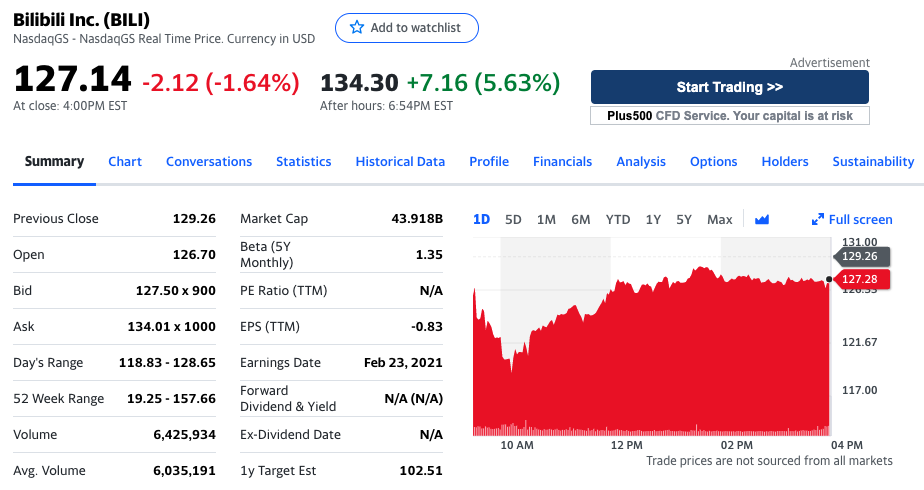924x490 pixels.
Task: Click the 10 AM label on chart axis
Action: (517, 445)
